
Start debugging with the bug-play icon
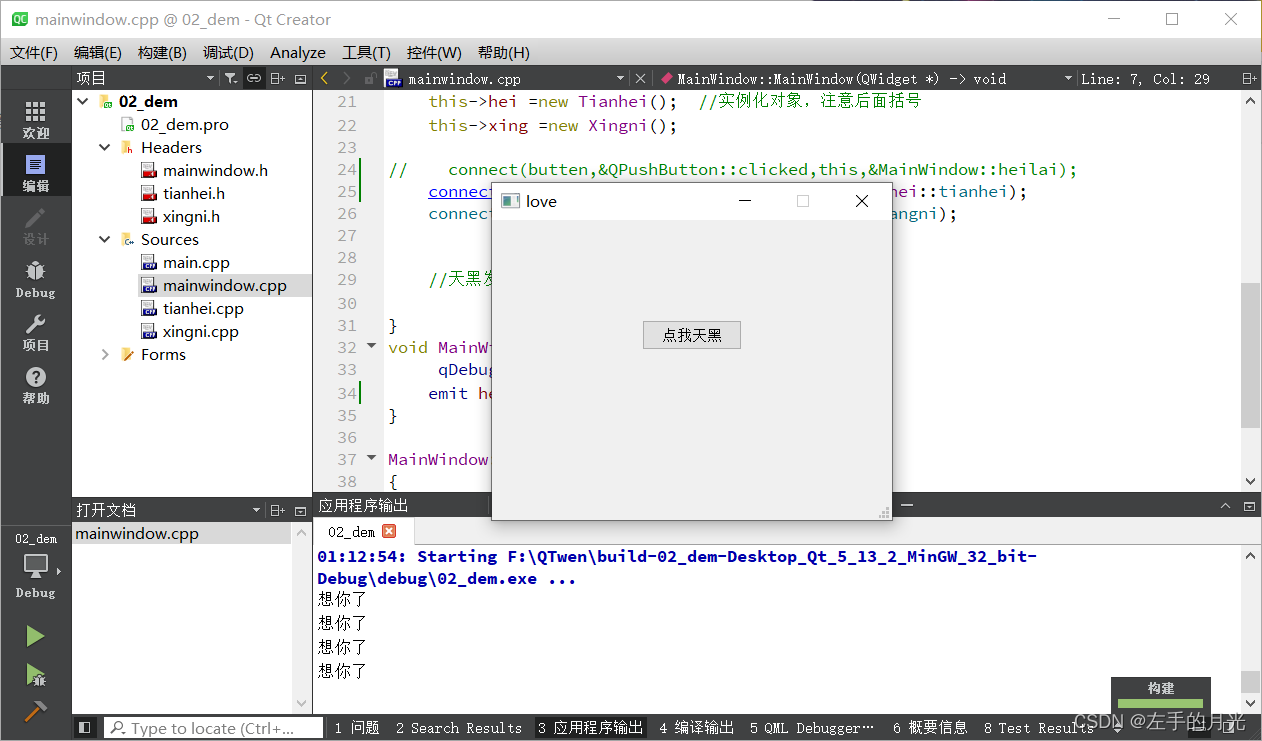click(x=35, y=672)
